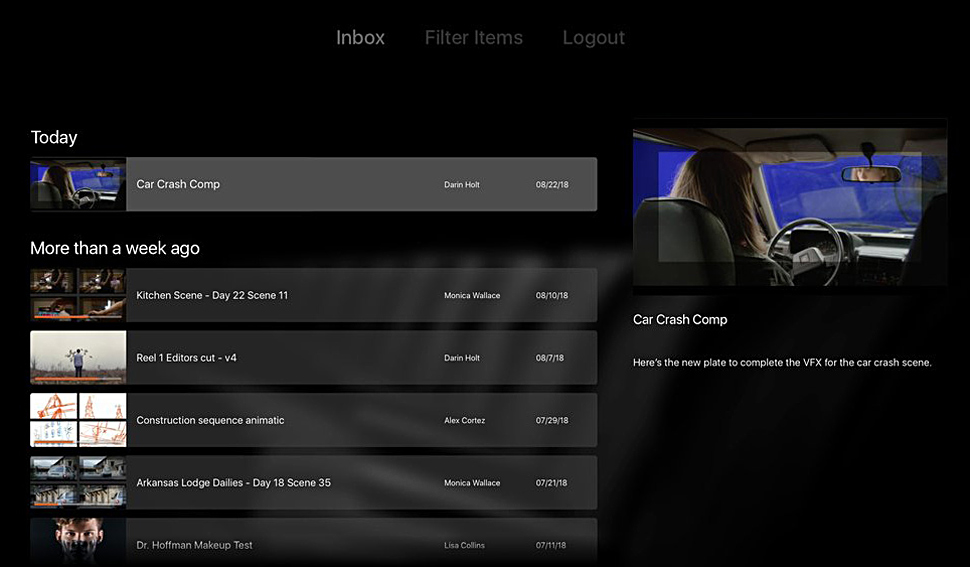Image resolution: width=970 pixels, height=567 pixels.
Task: Click date 08/22/18
Action: click(552, 185)
